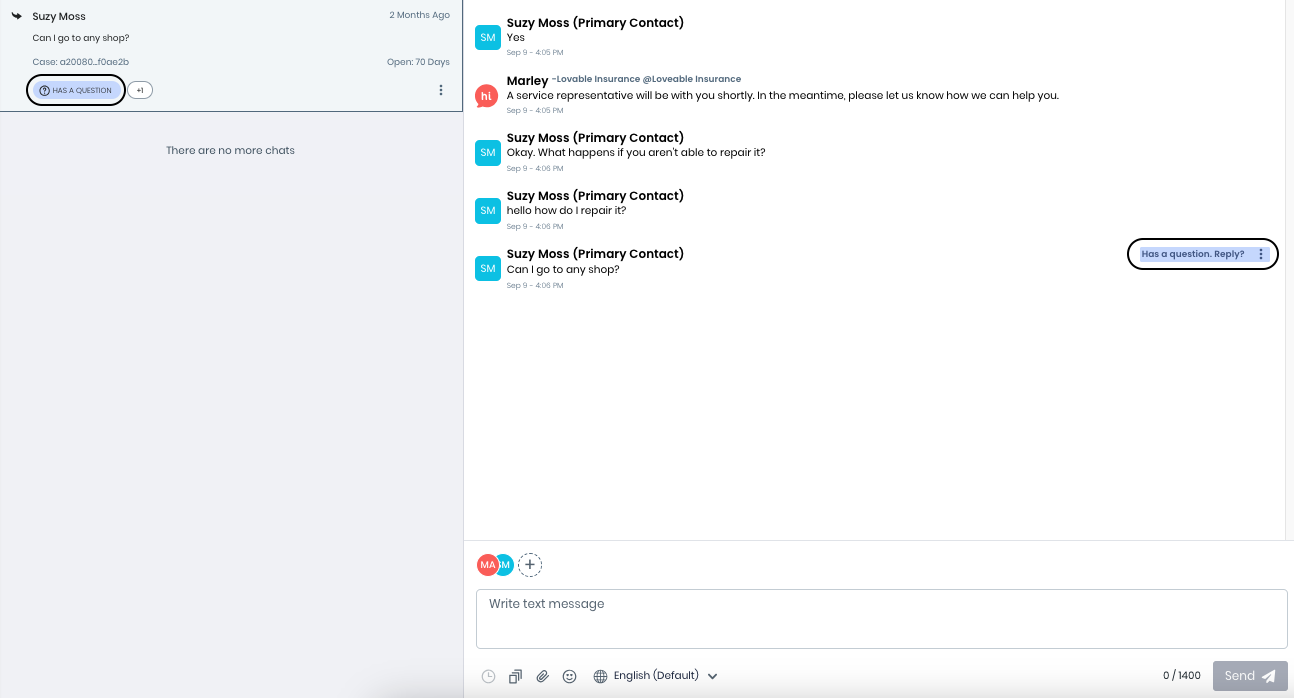Open the three-dot menu on the chat card
The width and height of the screenshot is (1294, 698).
441,89
